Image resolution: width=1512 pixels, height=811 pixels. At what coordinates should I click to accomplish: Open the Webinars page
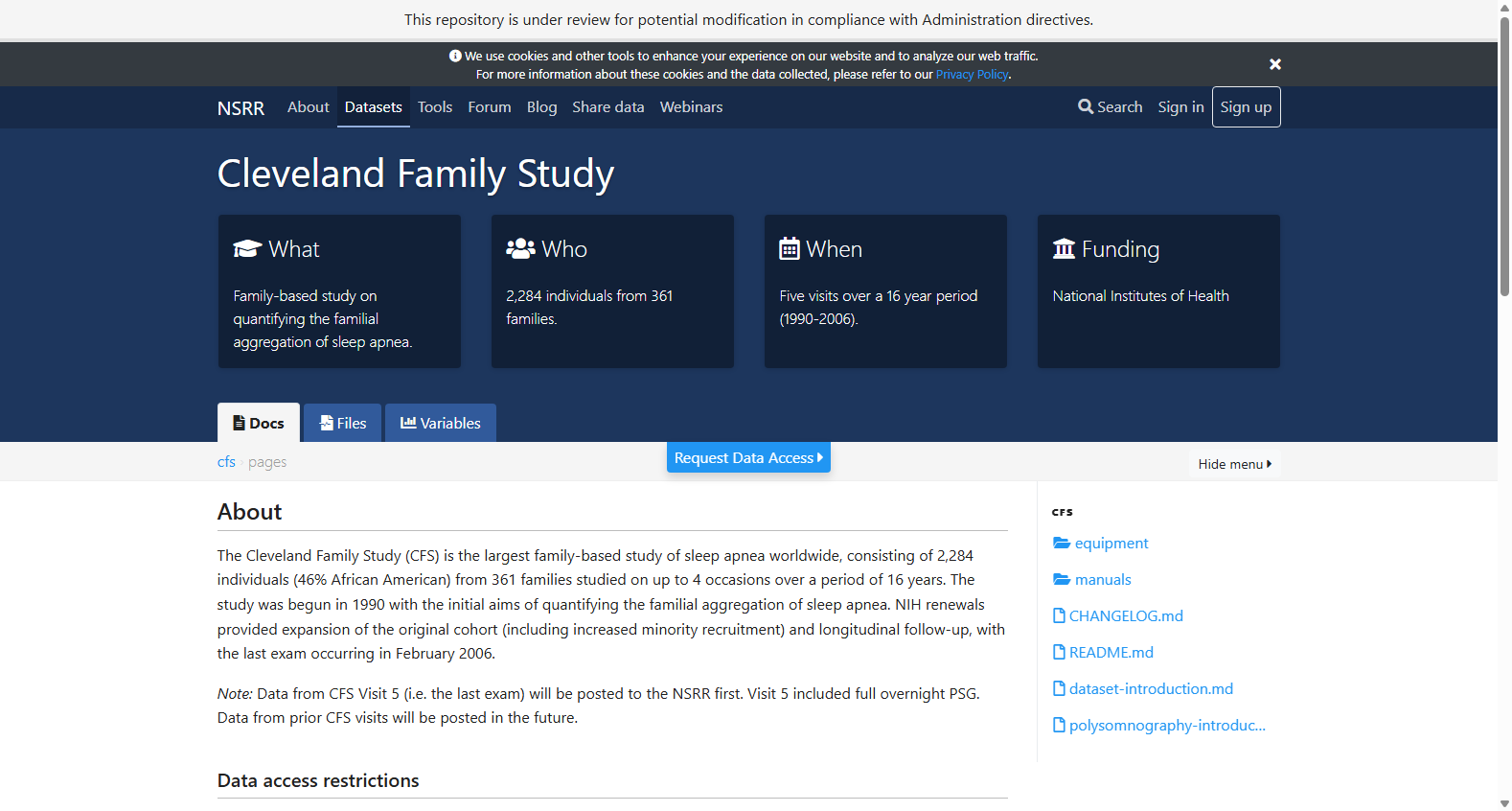691,107
